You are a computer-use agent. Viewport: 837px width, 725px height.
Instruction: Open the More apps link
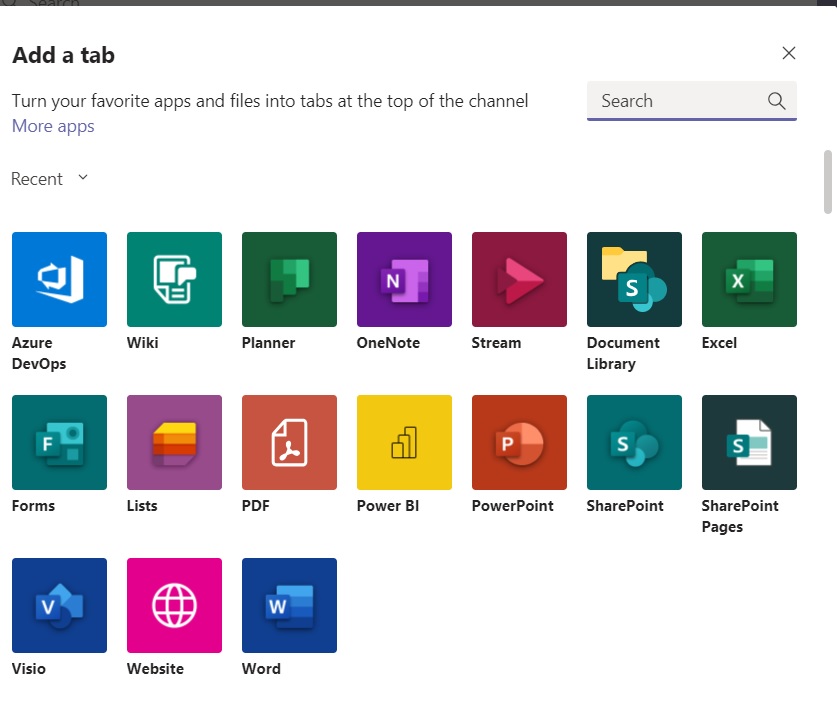(x=53, y=126)
